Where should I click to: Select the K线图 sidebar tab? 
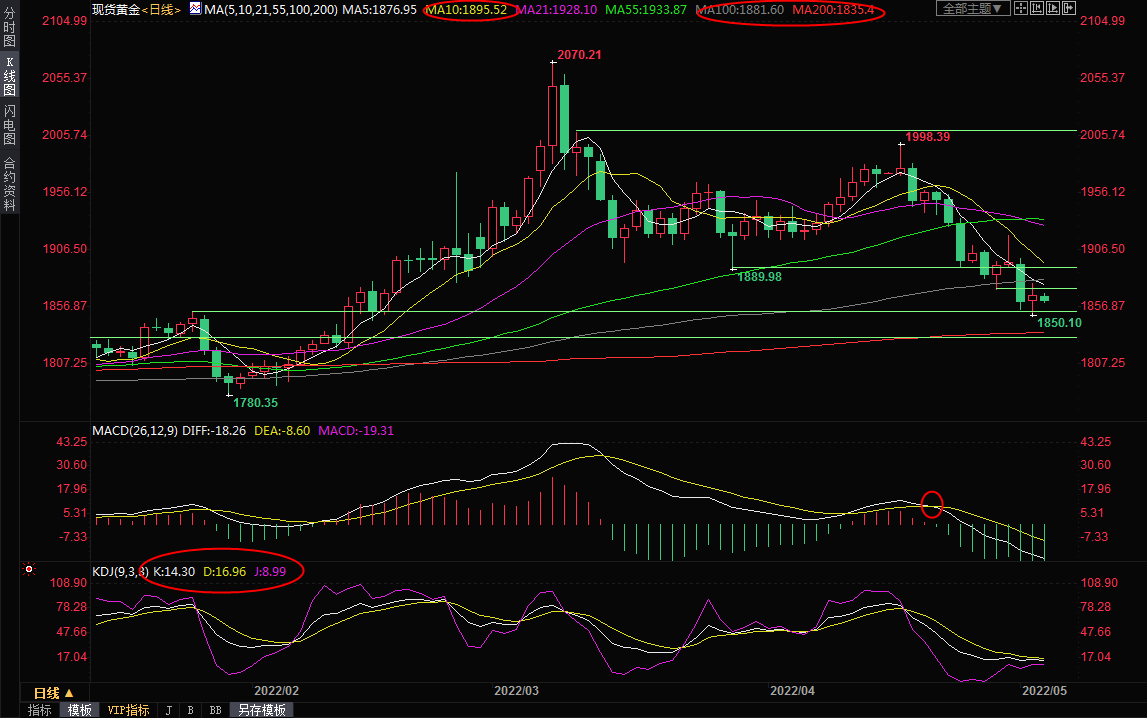pyautogui.click(x=9, y=80)
